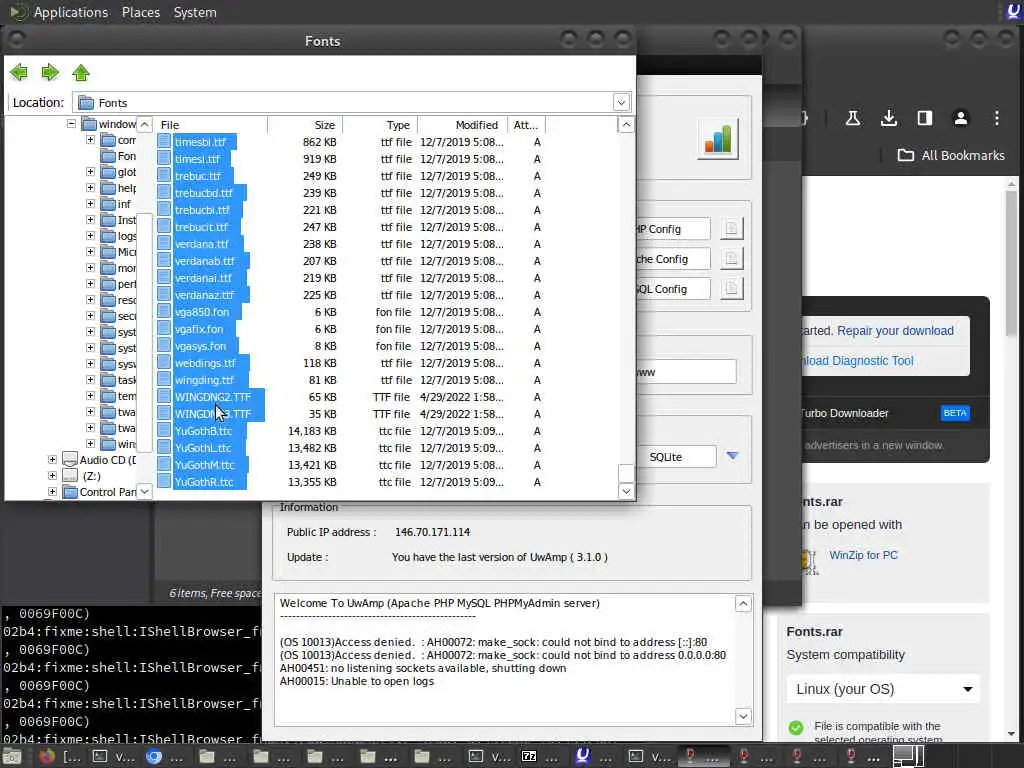This screenshot has height=768, width=1024.
Task: Click the UwAmp log scroll down arrow
Action: tap(743, 716)
